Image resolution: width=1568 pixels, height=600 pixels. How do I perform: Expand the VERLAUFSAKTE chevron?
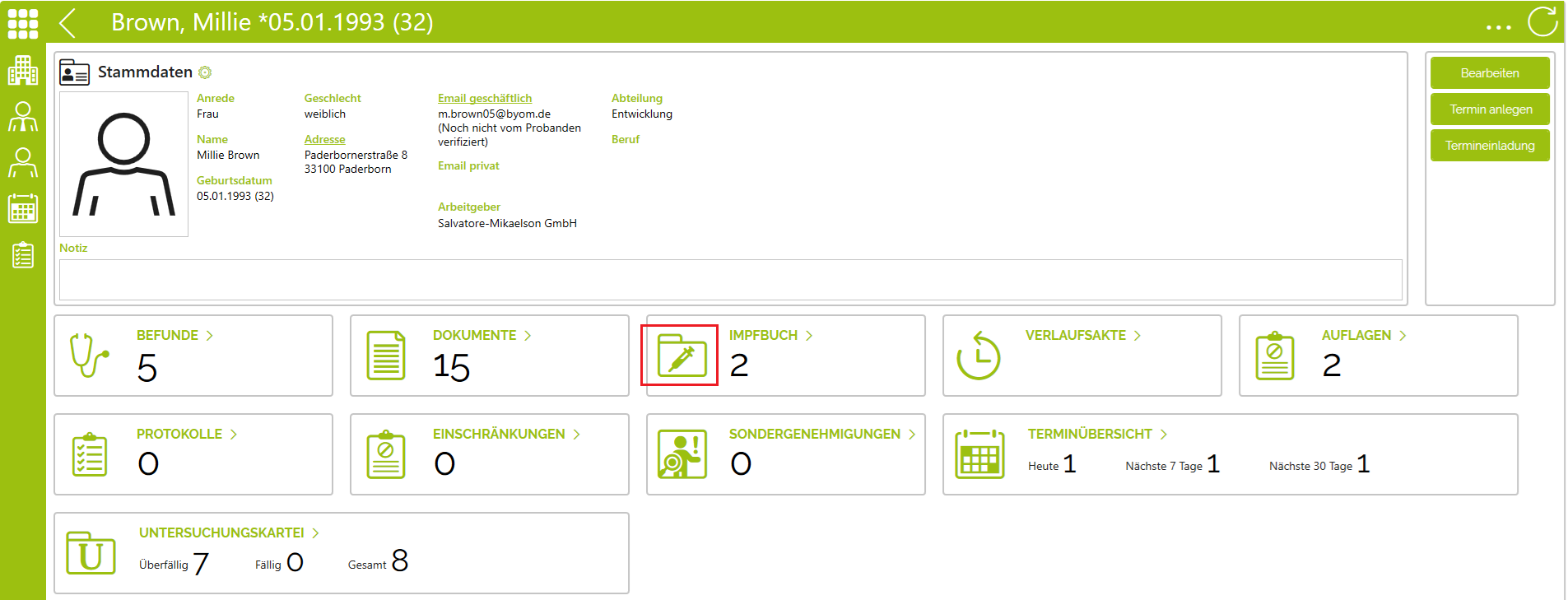(1138, 336)
